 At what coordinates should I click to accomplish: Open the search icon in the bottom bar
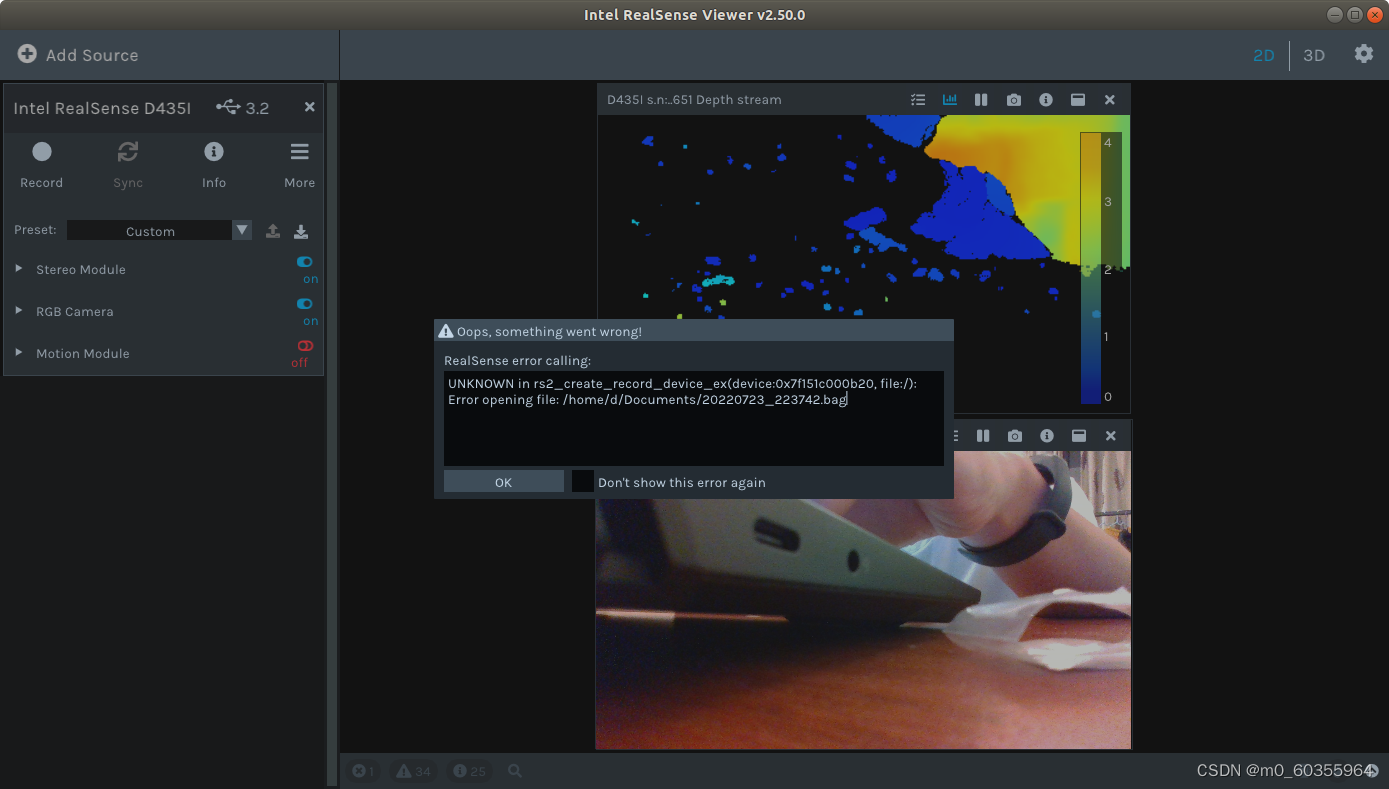tap(514, 770)
